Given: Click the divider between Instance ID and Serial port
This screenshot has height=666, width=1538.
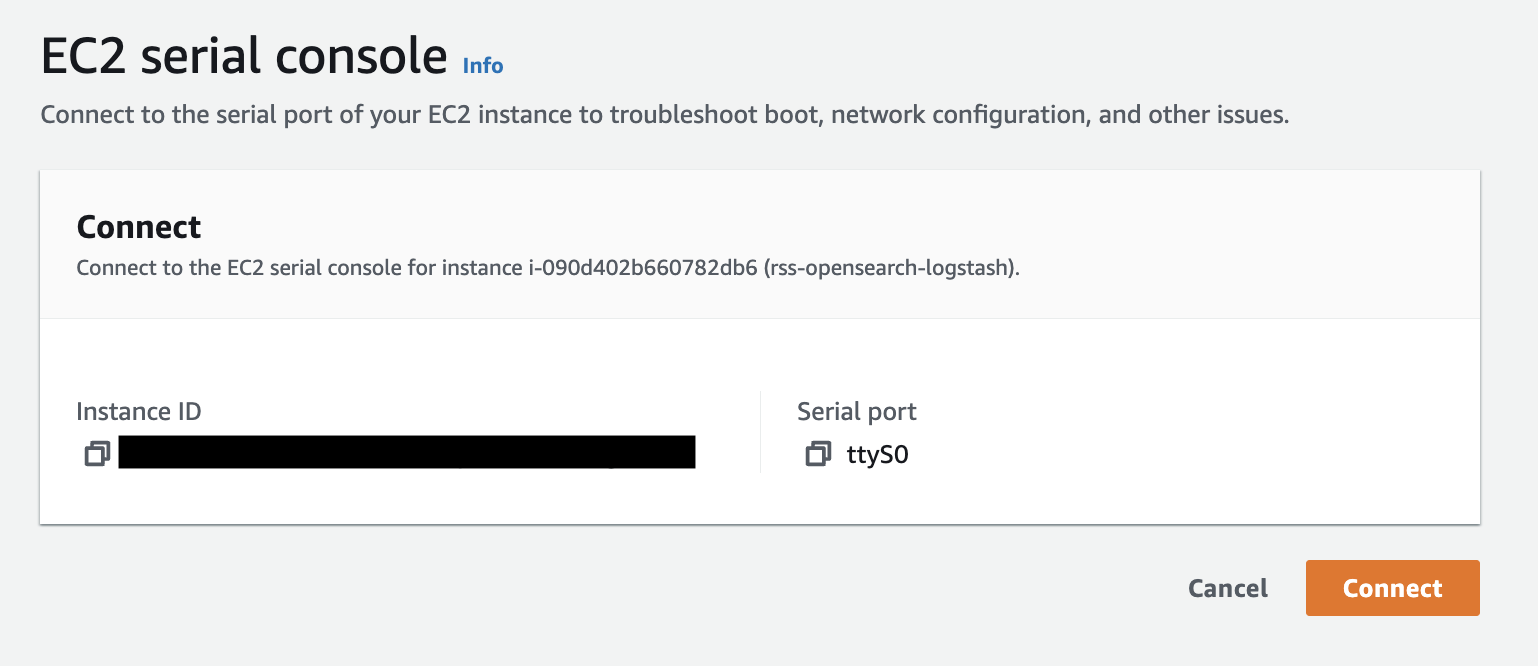Looking at the screenshot, I should (x=760, y=432).
